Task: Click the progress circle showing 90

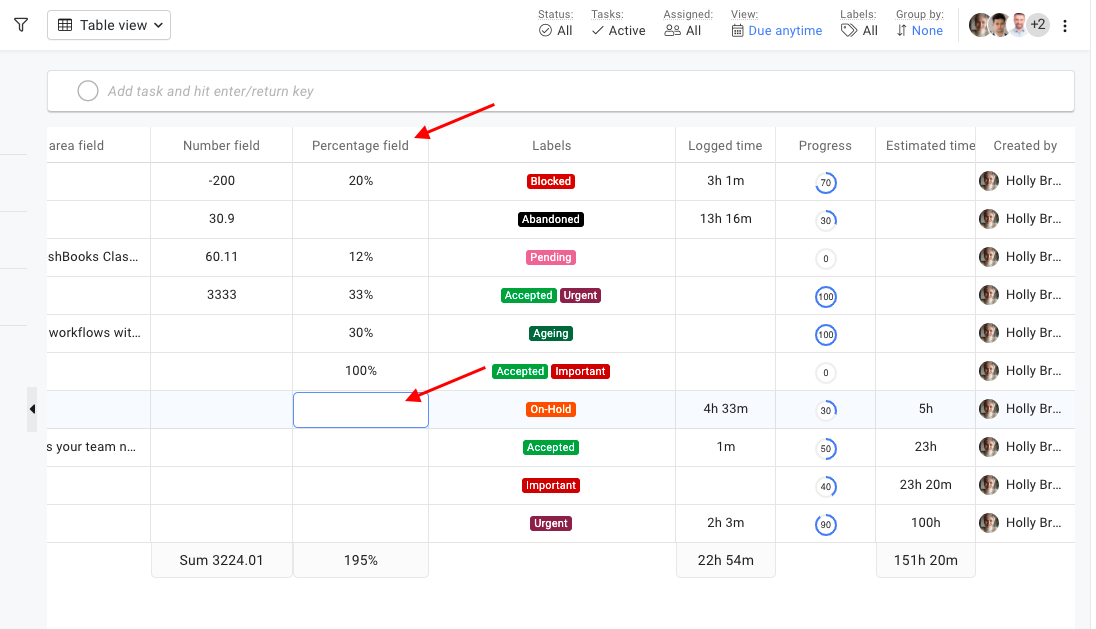Action: [825, 524]
